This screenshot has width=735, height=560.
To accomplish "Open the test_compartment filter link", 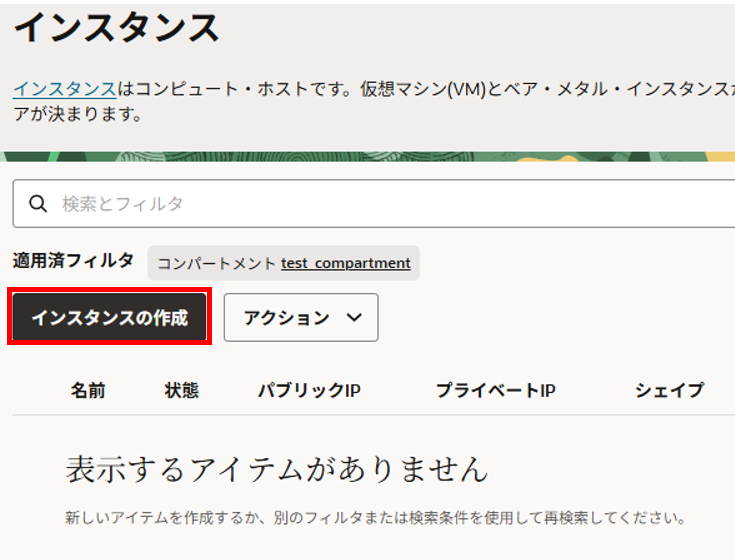I will [345, 263].
